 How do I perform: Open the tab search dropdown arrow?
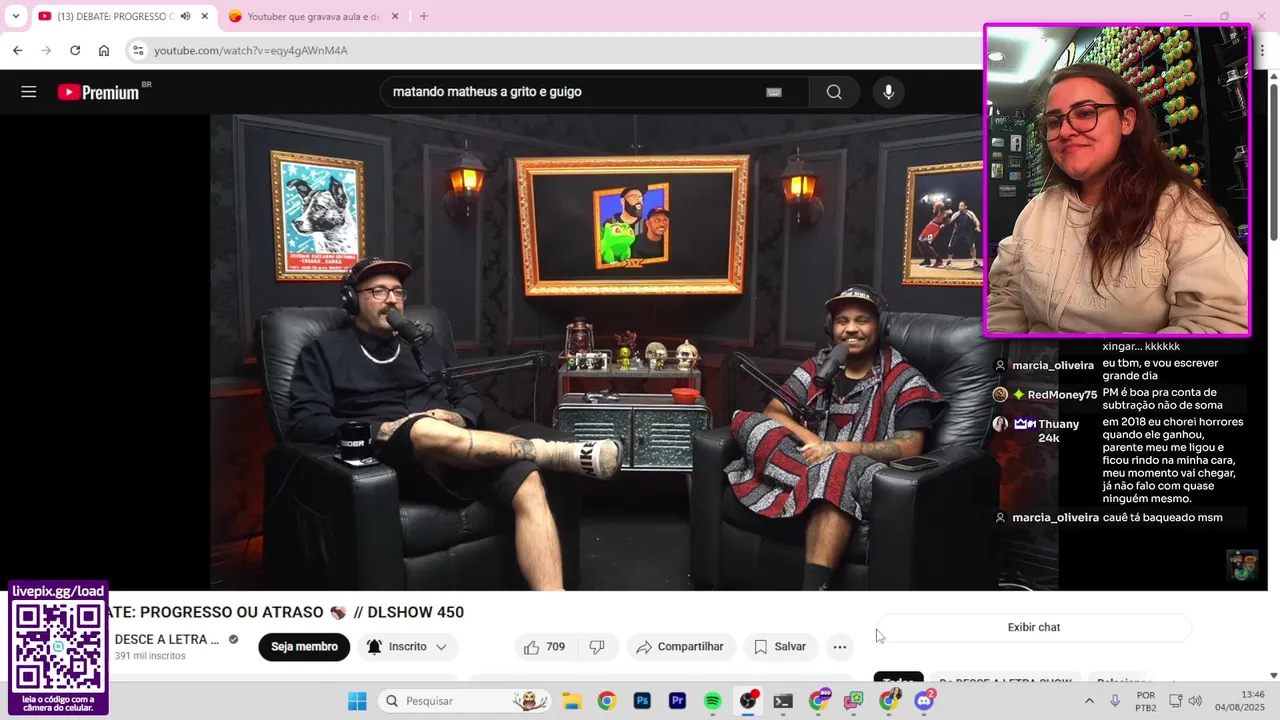(15, 16)
